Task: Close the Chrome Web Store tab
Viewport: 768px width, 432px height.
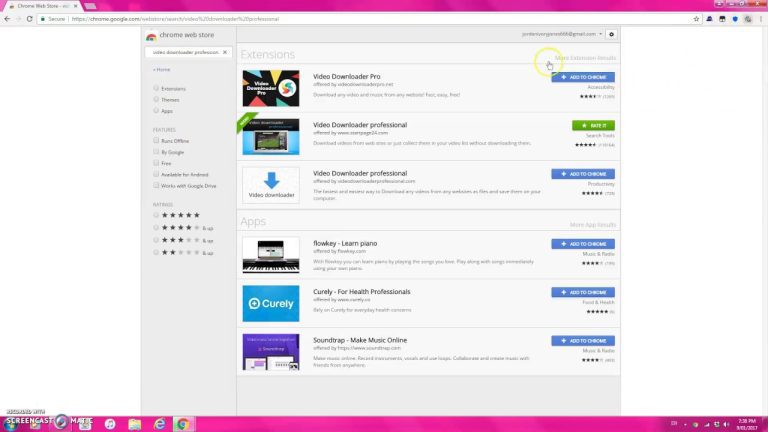Action: tap(75, 6)
